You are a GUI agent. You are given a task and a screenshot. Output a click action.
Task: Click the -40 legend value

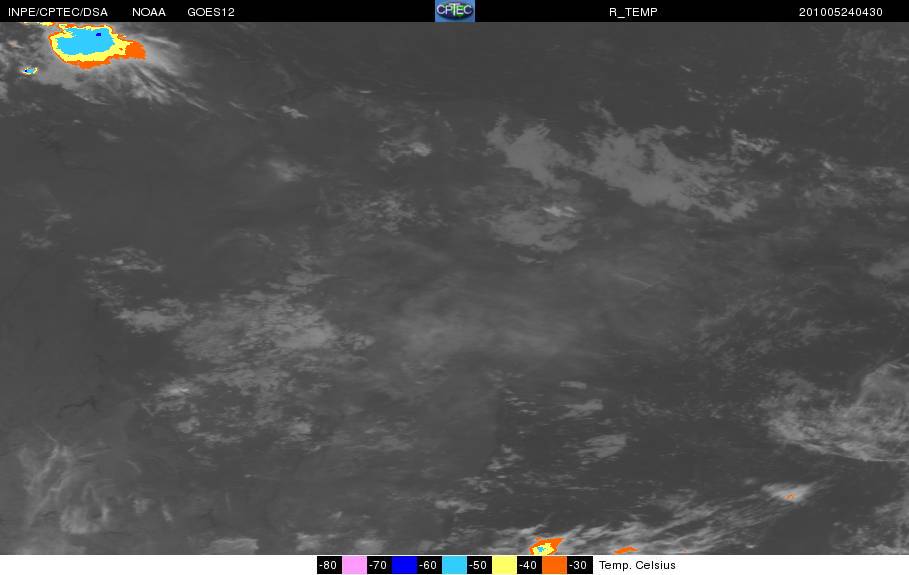click(529, 565)
